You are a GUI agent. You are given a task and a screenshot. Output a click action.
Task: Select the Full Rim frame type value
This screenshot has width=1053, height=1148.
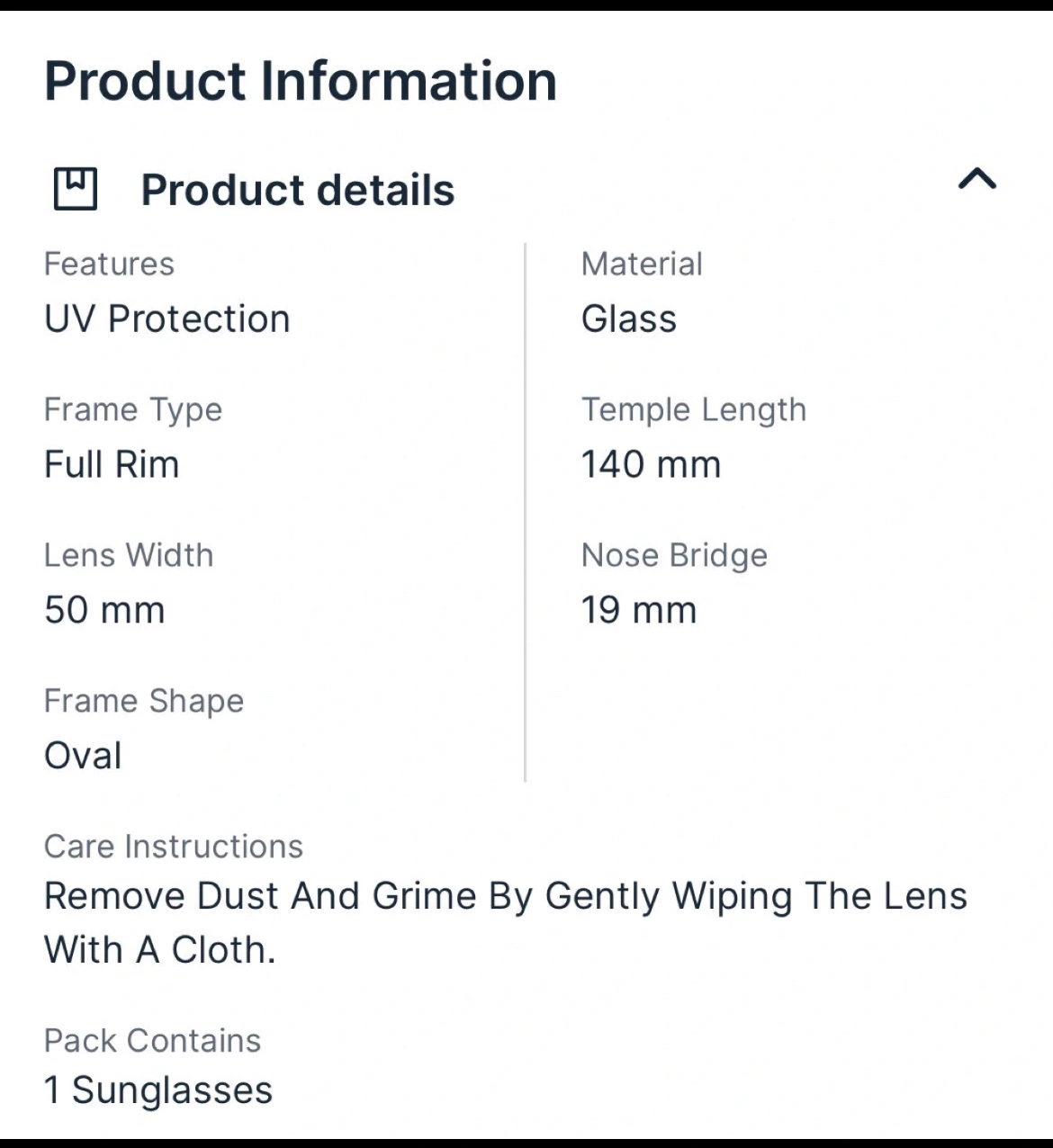112,464
